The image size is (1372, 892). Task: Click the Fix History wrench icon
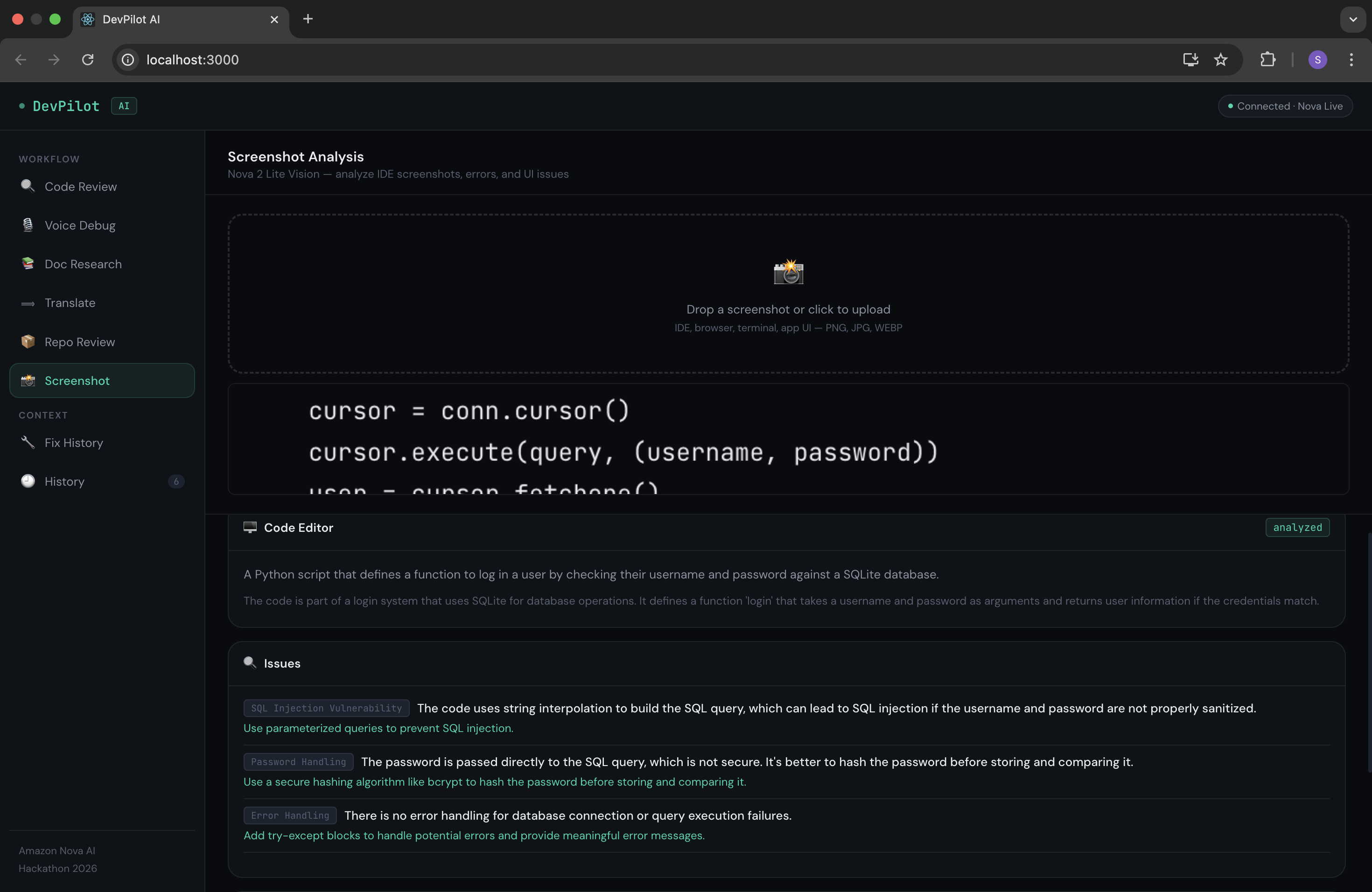[27, 442]
